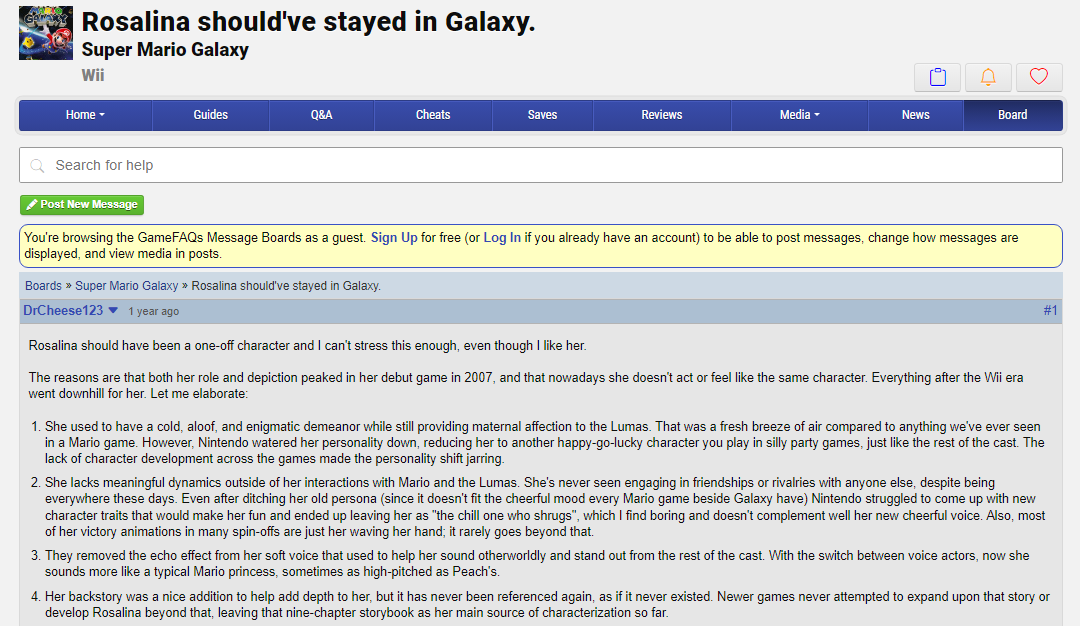Expand the Media dropdown menu
The image size is (1080, 626).
pyautogui.click(x=800, y=115)
